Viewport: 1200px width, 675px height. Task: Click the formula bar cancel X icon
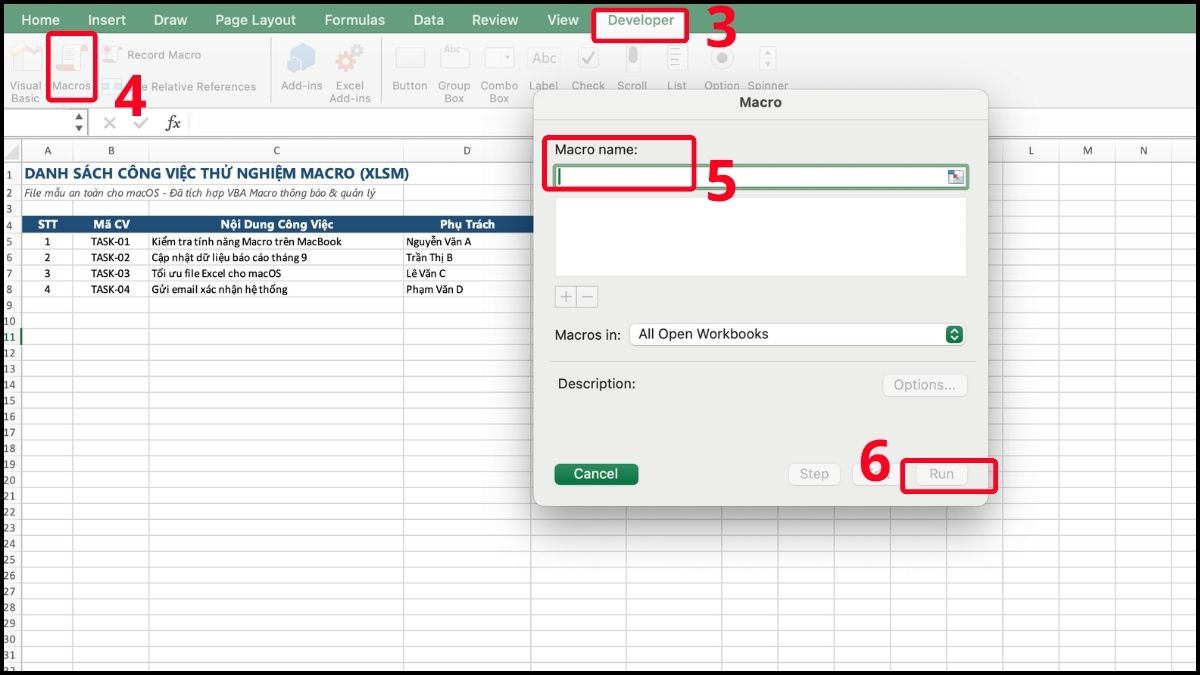tap(109, 122)
